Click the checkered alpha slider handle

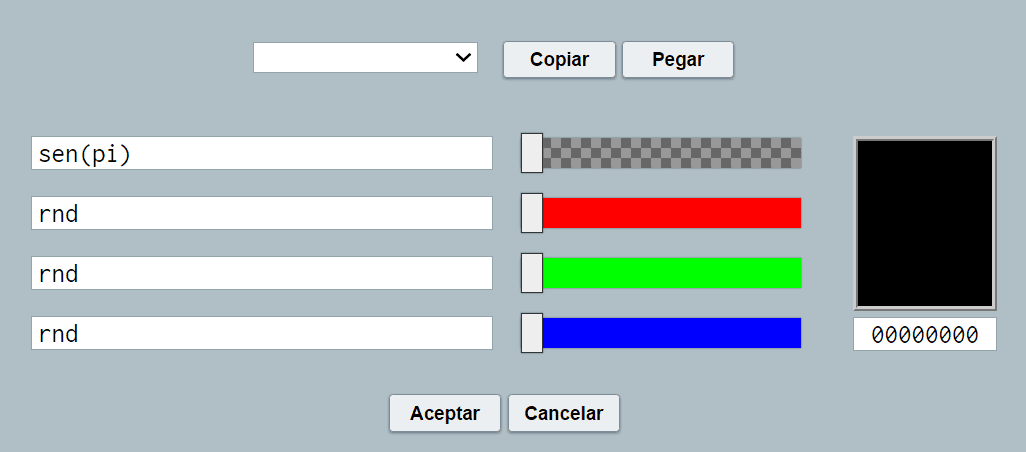click(532, 153)
